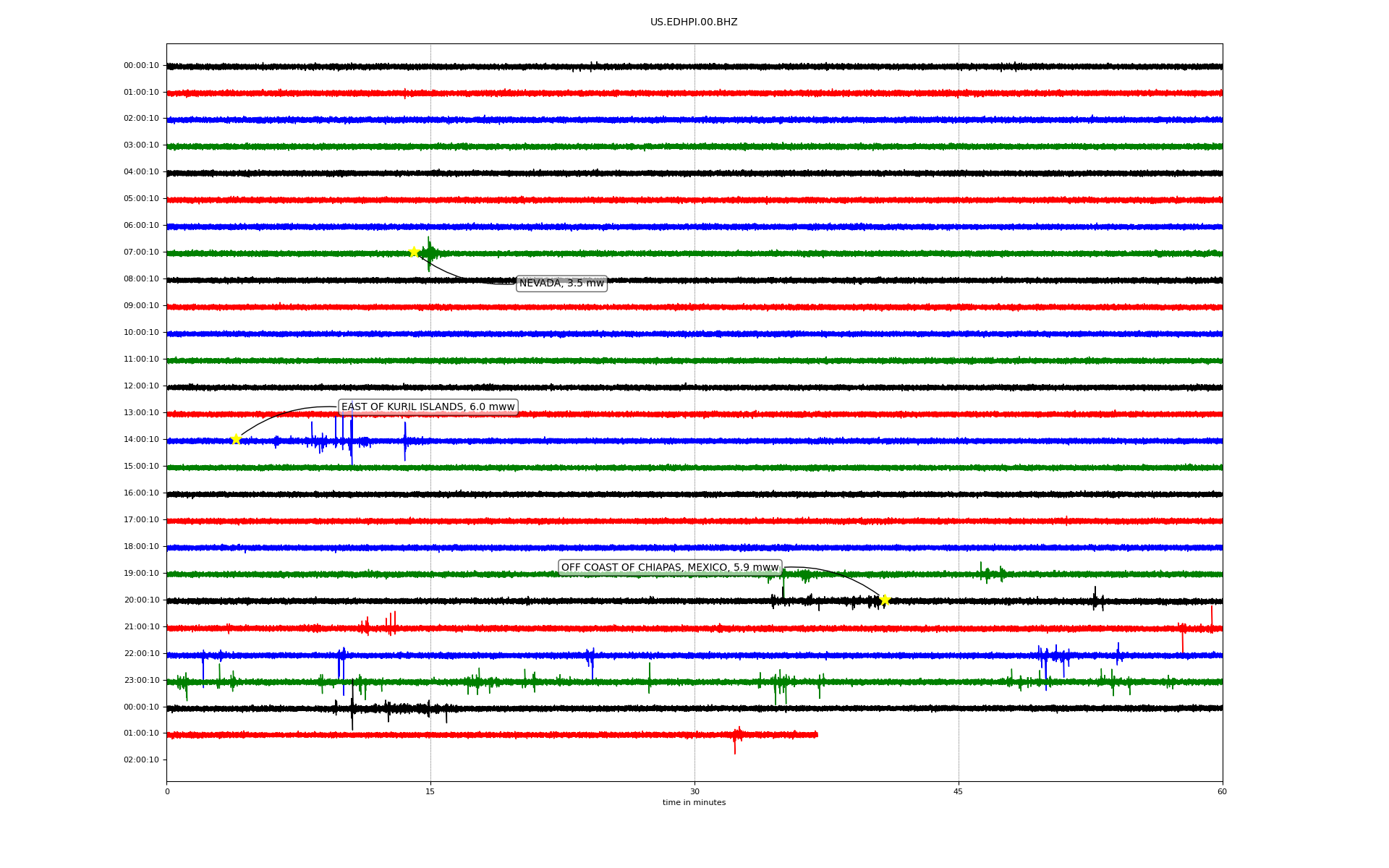The height and width of the screenshot is (868, 1389).
Task: Click the 03:00:10 time label
Action: click(x=141, y=145)
